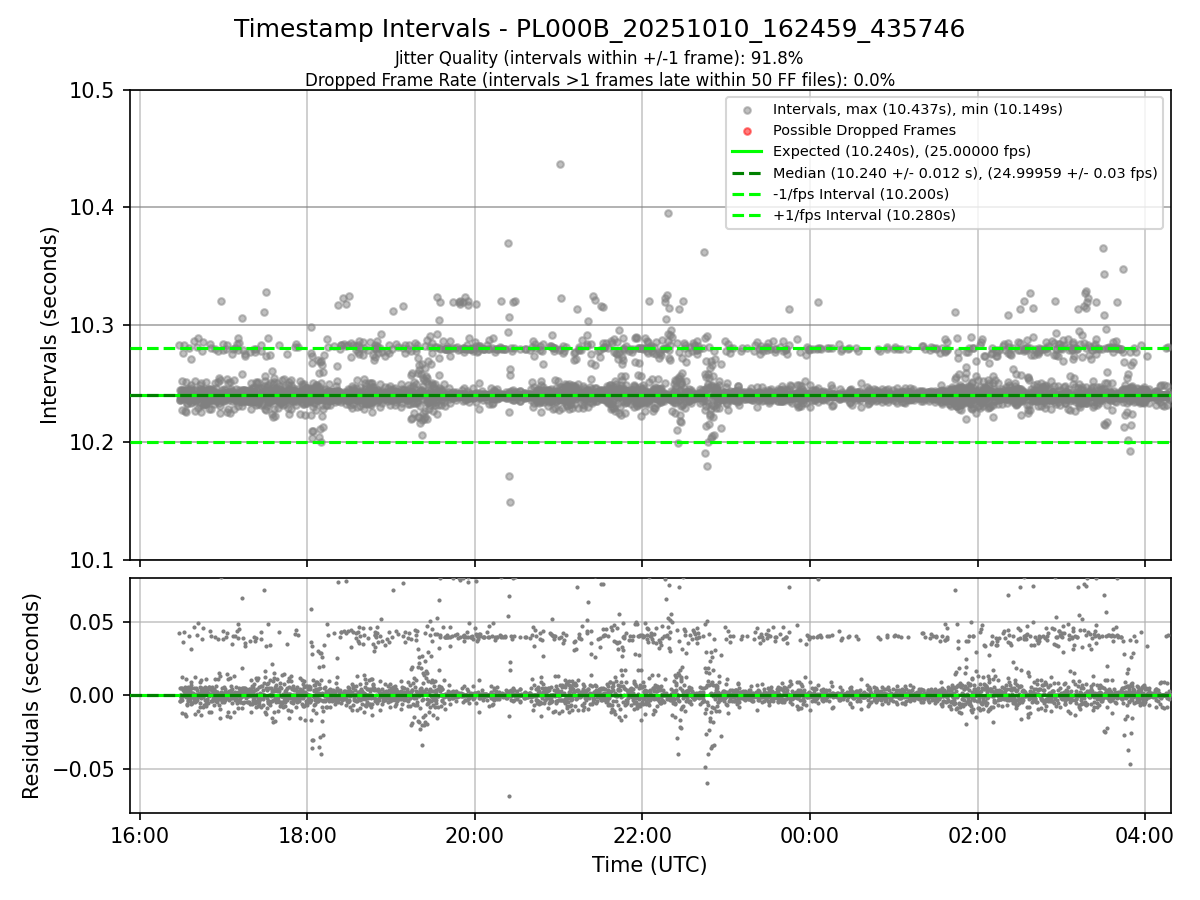Click the red dot marker beside 'Possible Dropped Frames'
Screen dimensions: 1200x900
(749, 130)
